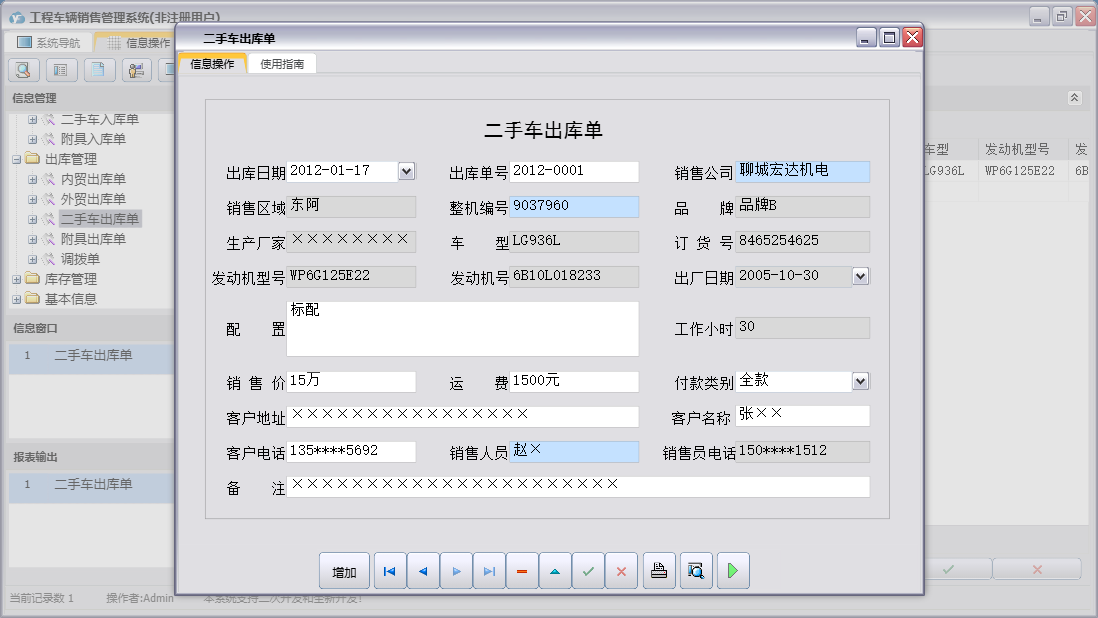This screenshot has height=618, width=1098.
Task: Open the 出库日期 date dropdown
Action: click(x=406, y=171)
